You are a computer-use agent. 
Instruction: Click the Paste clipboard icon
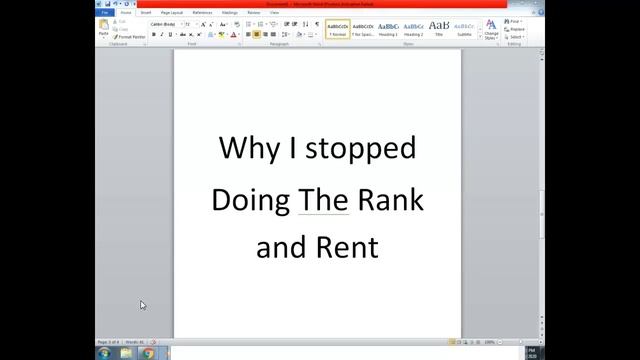[104, 25]
